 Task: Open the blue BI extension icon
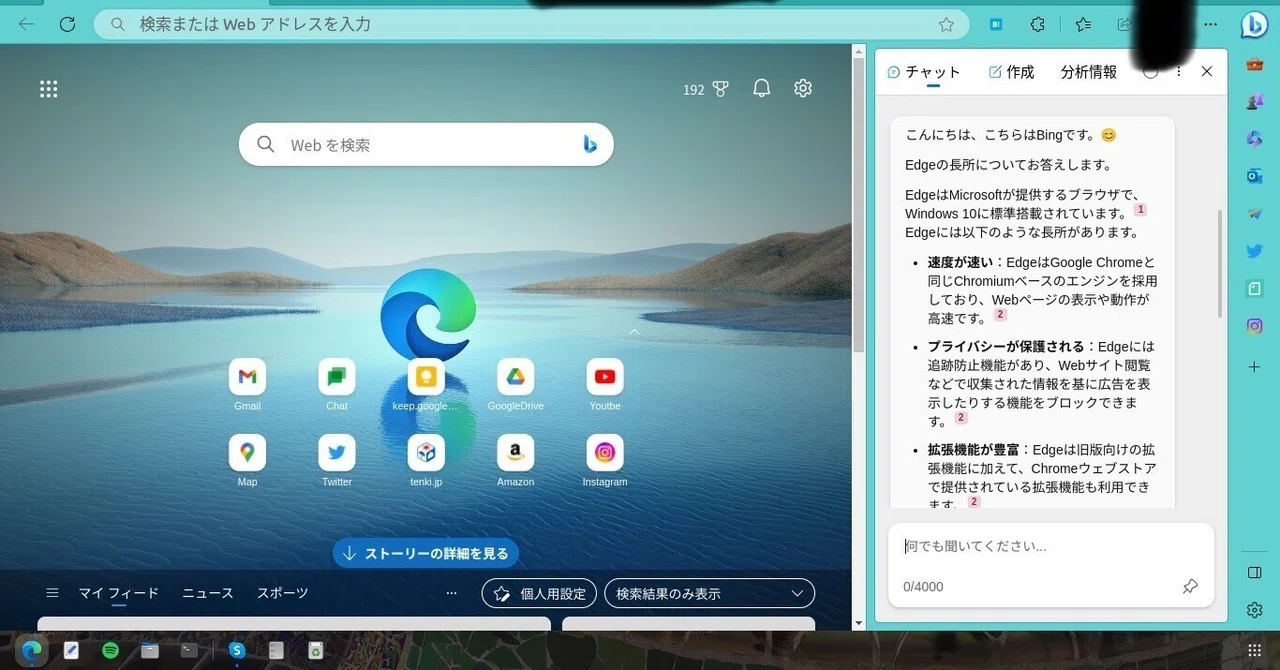click(x=996, y=24)
